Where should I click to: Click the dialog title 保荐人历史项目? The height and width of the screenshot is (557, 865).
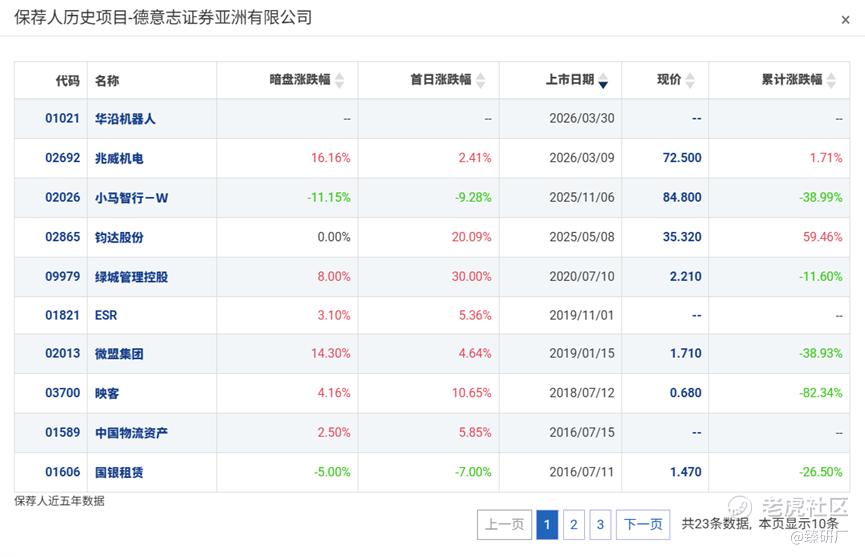pyautogui.click(x=71, y=18)
